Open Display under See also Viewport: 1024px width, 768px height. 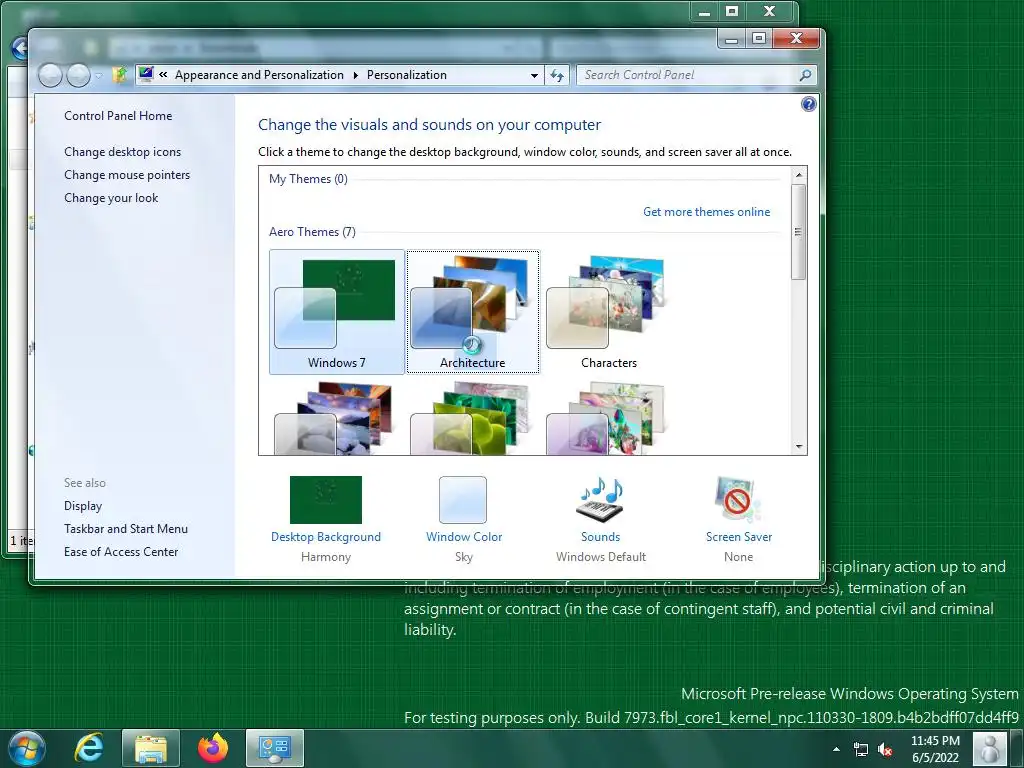pos(83,505)
